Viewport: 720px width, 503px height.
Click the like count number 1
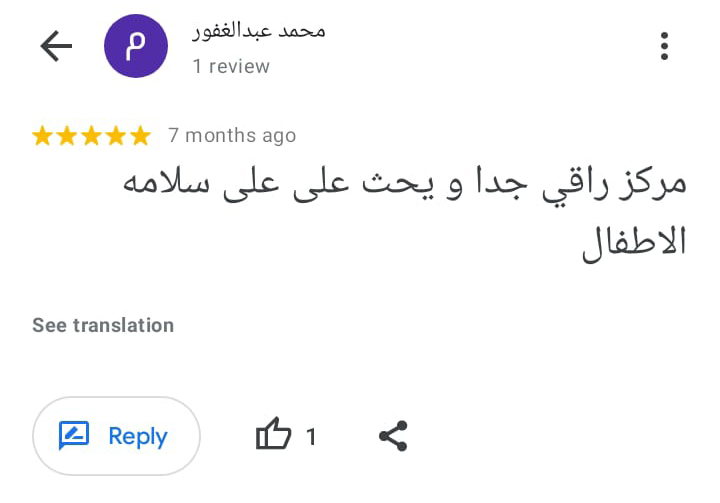[x=311, y=437]
